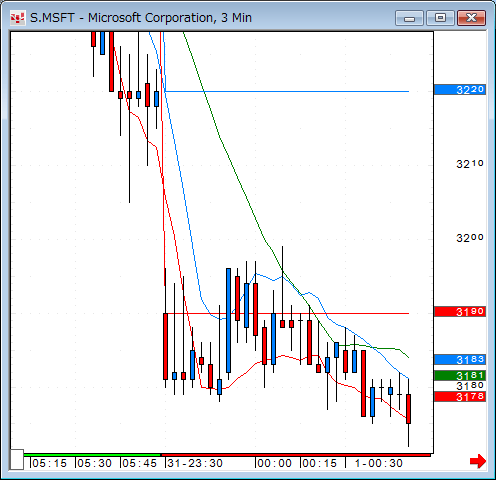Click the 31-23:30 session time label
Screen dimensions: 496x480
click(x=195, y=463)
